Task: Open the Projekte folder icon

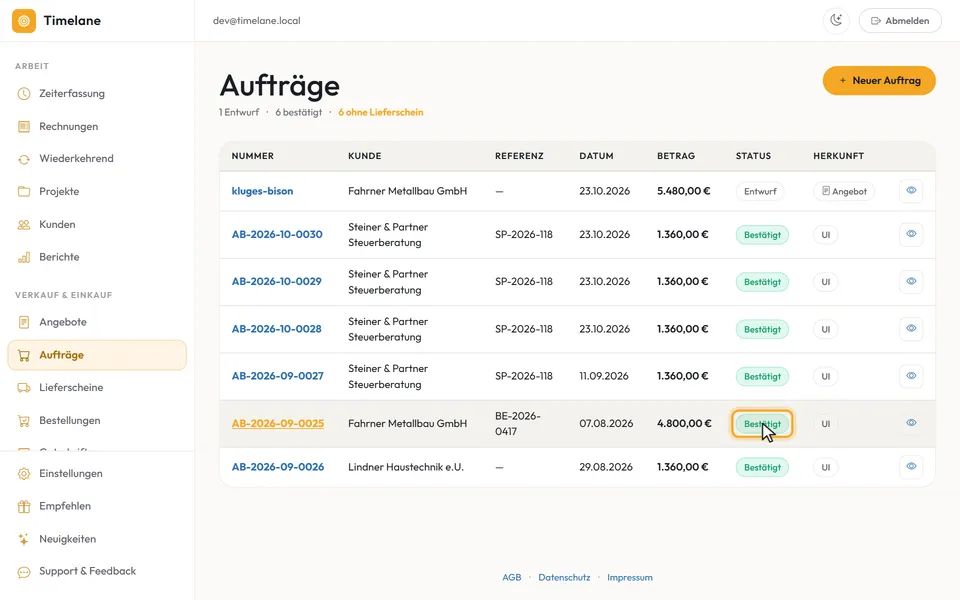Action: 24,192
